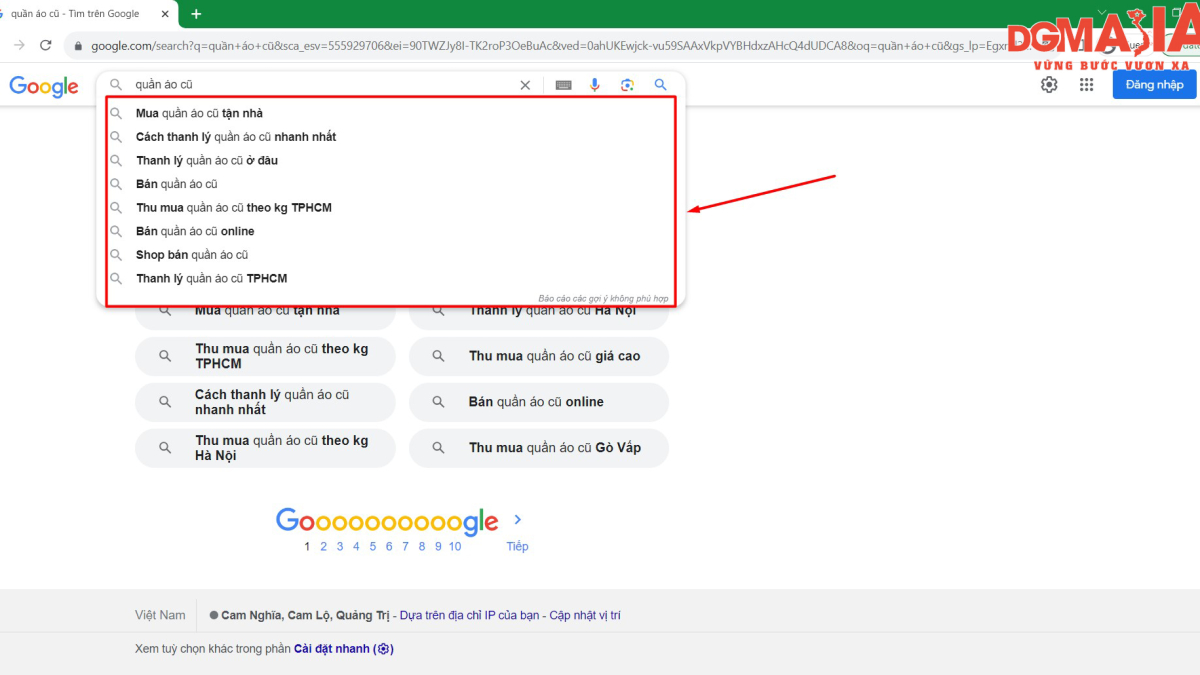
Task: Go to results page 2
Action: [x=323, y=546]
